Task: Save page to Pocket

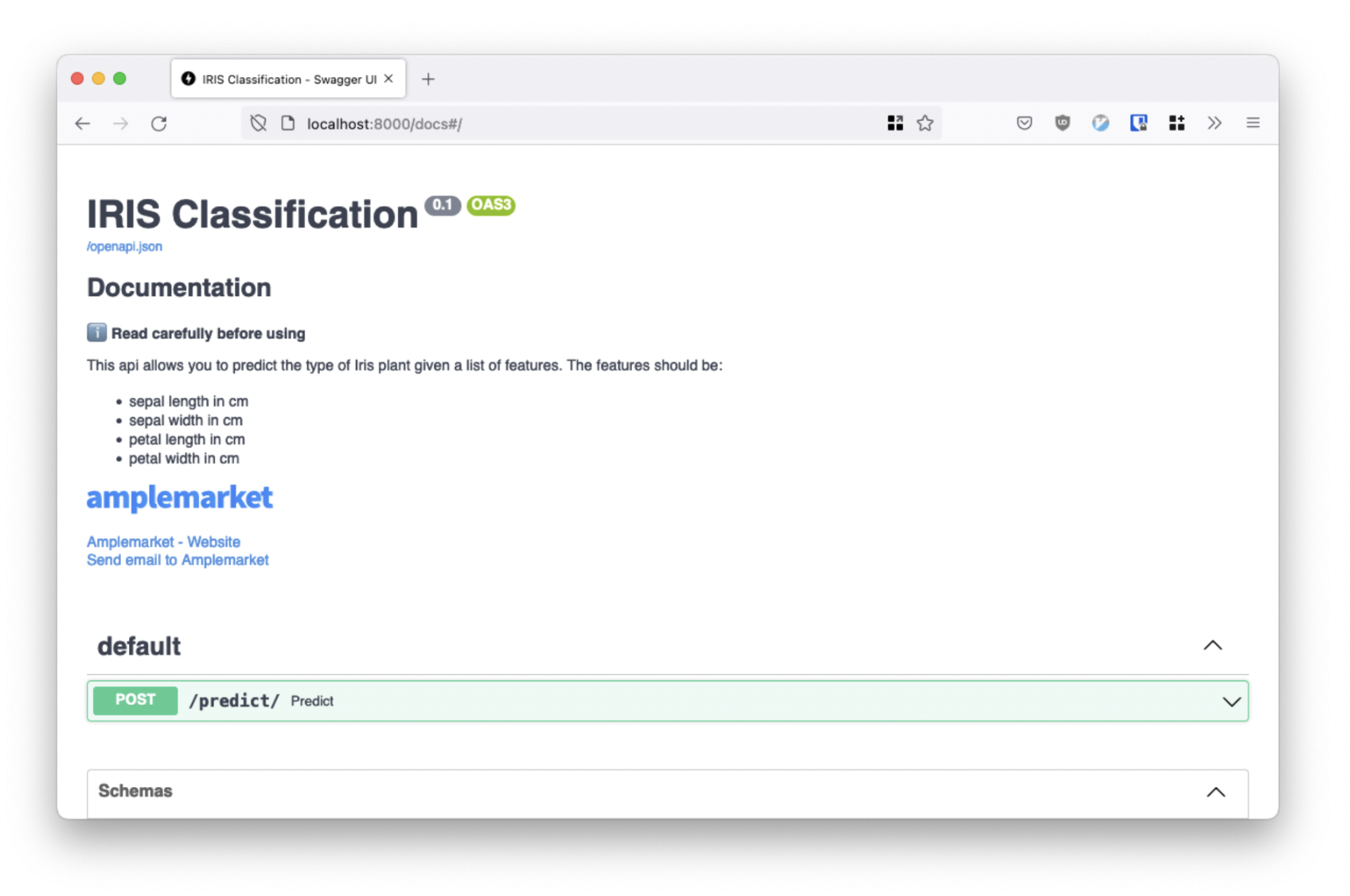Action: [1024, 123]
